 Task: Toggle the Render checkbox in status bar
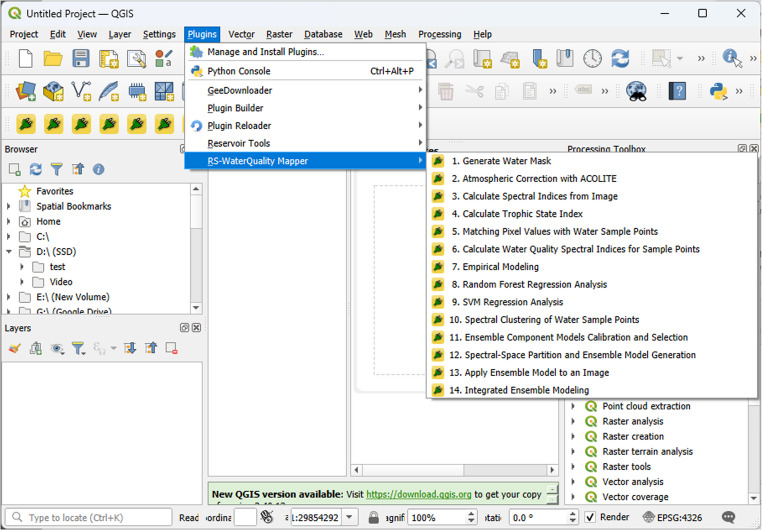(590, 517)
